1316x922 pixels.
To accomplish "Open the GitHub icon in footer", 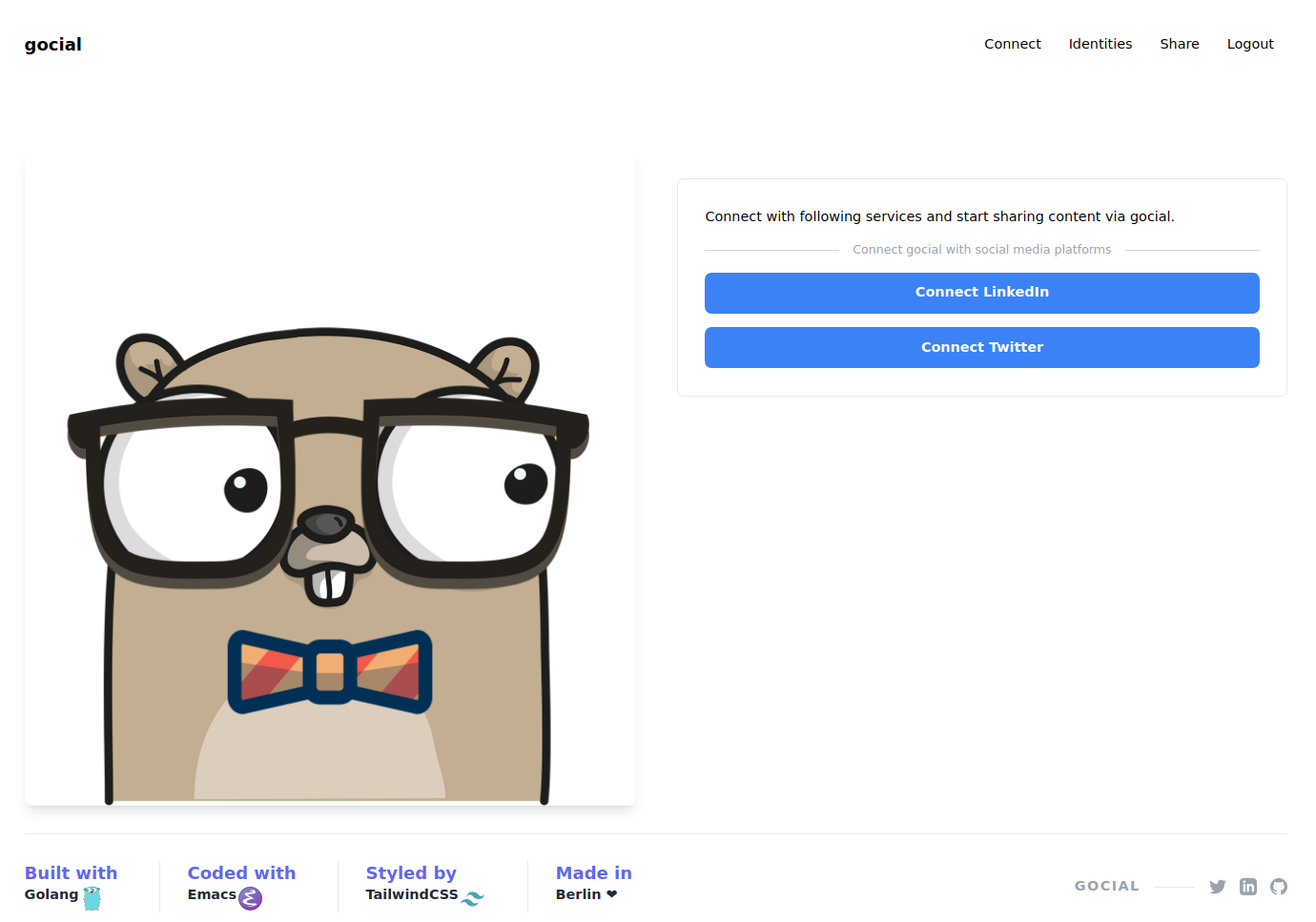I will pos(1279,887).
